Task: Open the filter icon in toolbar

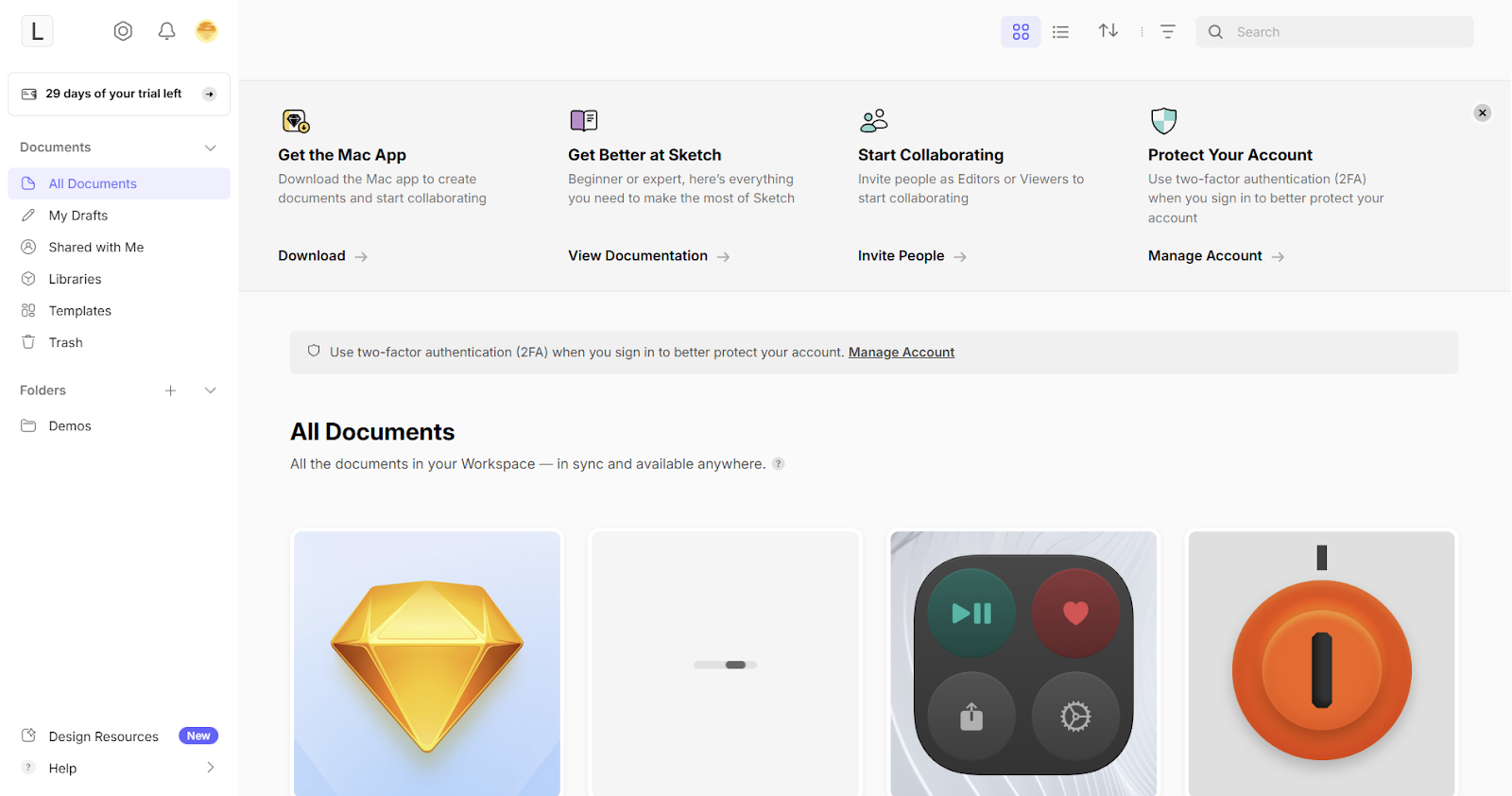Action: 1167,31
